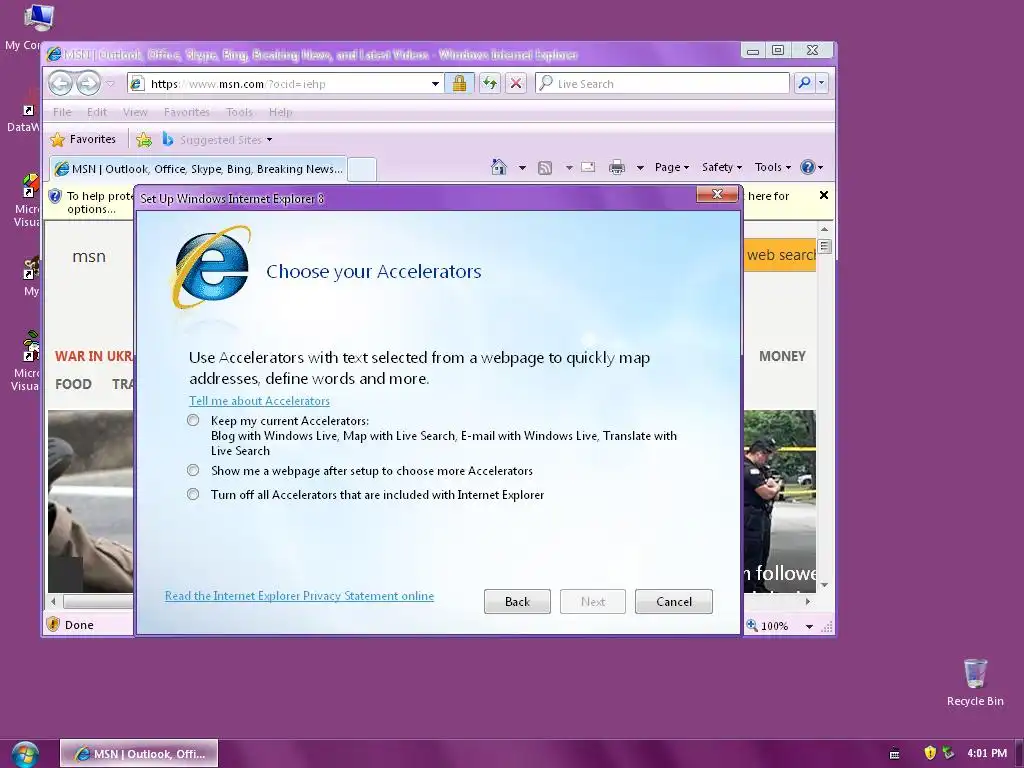Open the Windows Start orb

pyautogui.click(x=24, y=754)
